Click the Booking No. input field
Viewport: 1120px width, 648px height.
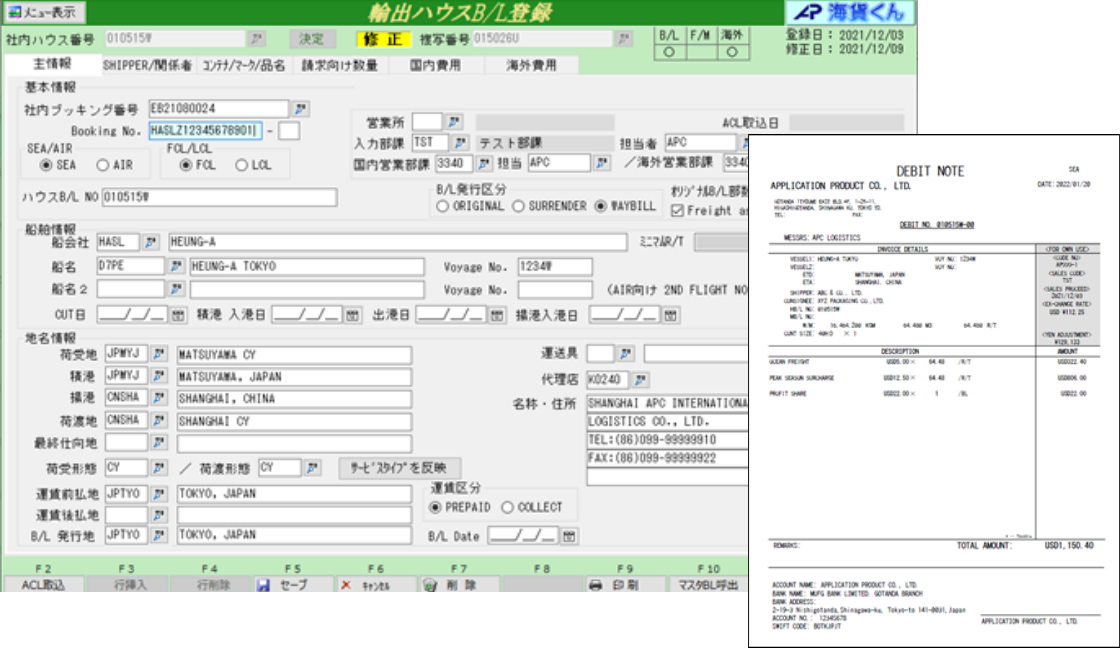click(x=205, y=131)
